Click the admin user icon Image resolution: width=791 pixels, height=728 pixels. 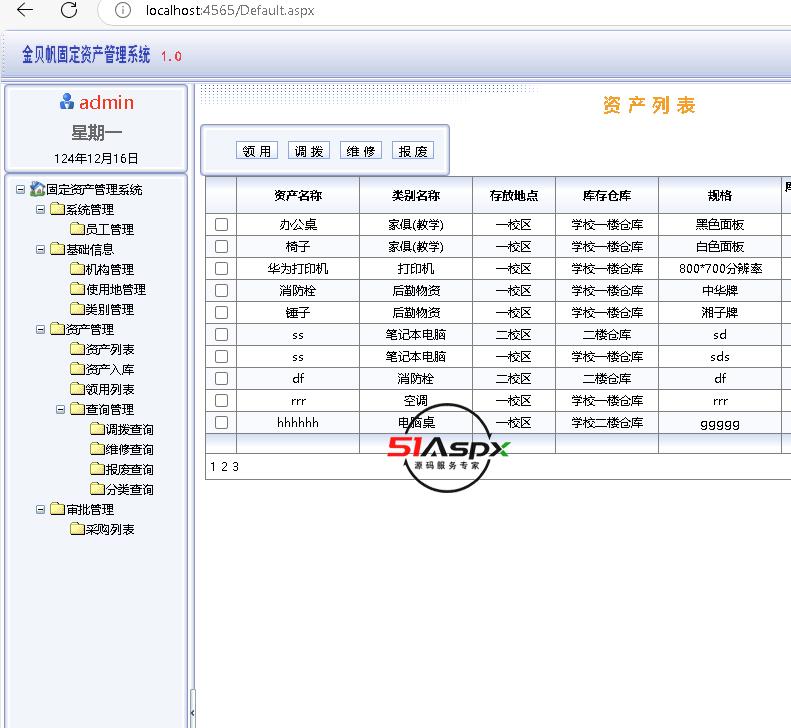point(67,102)
